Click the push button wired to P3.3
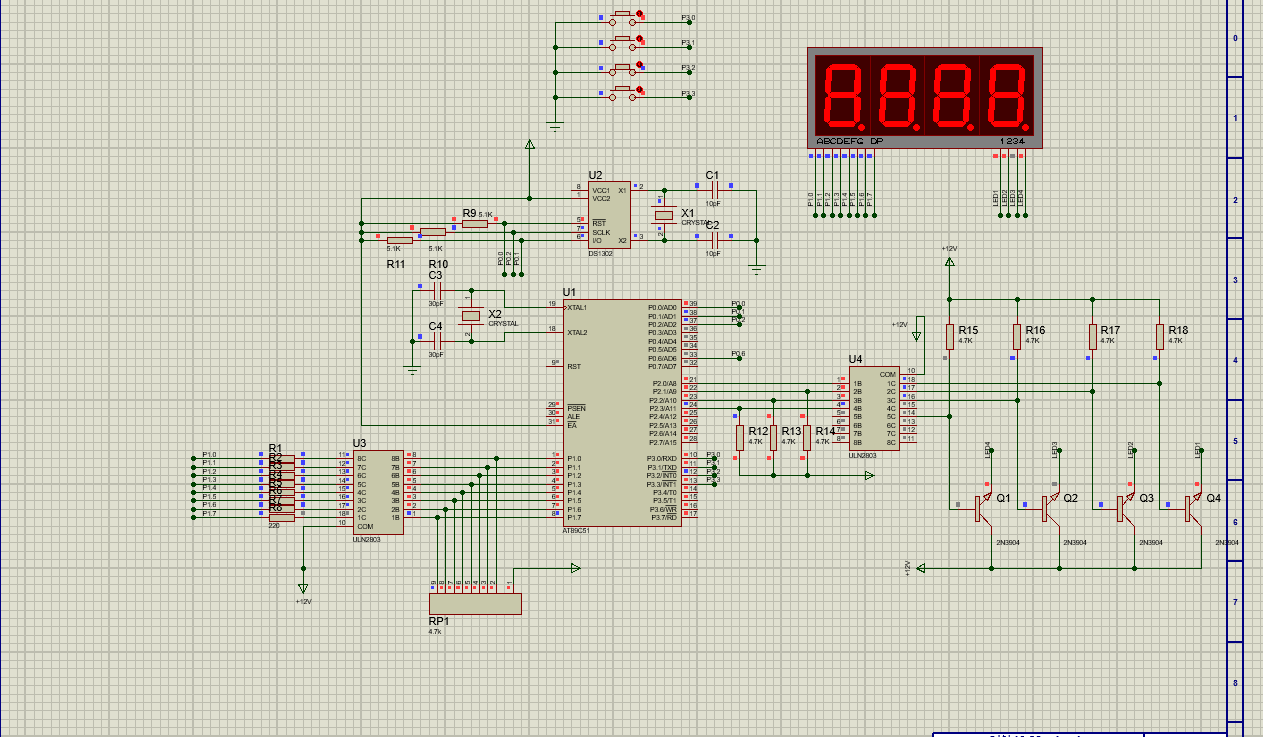 [x=623, y=93]
